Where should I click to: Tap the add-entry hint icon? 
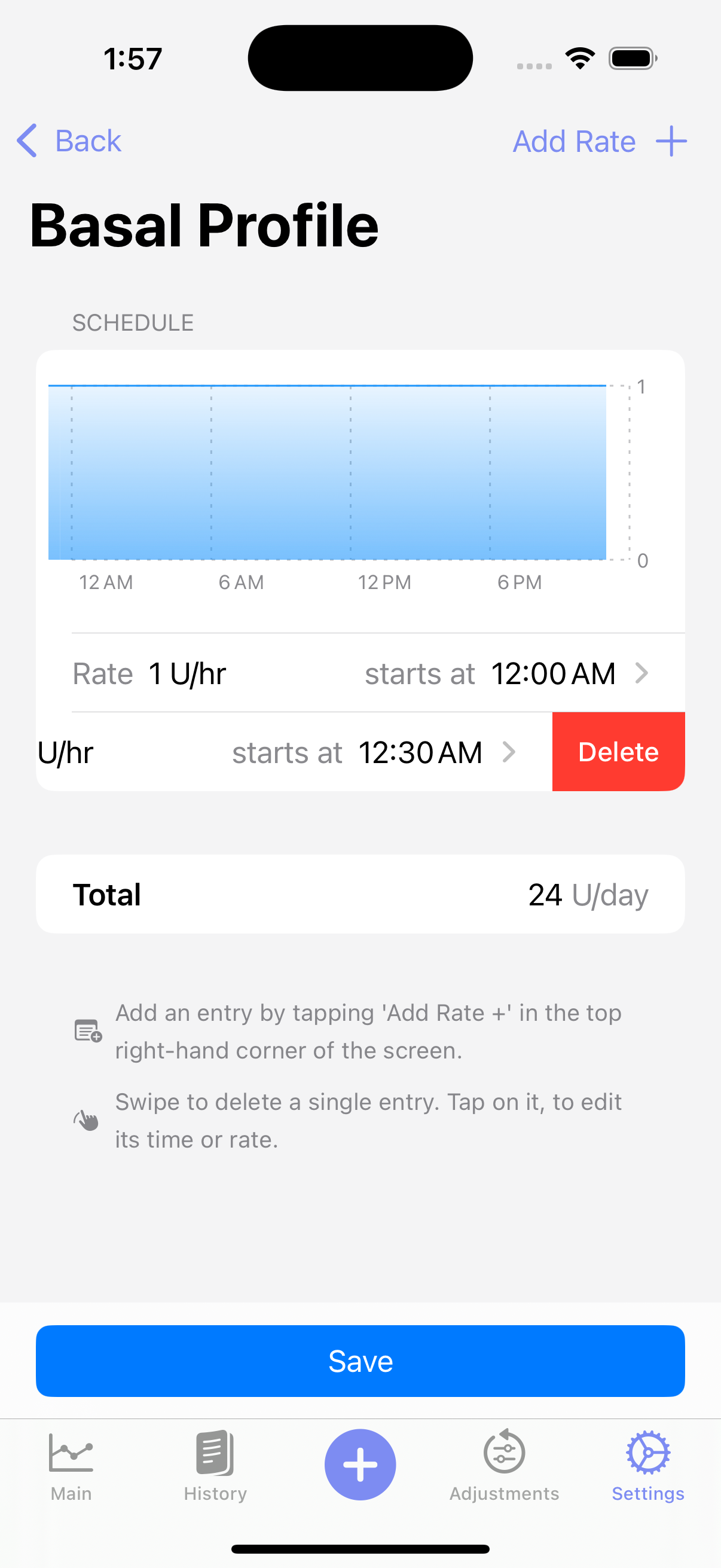click(88, 1031)
